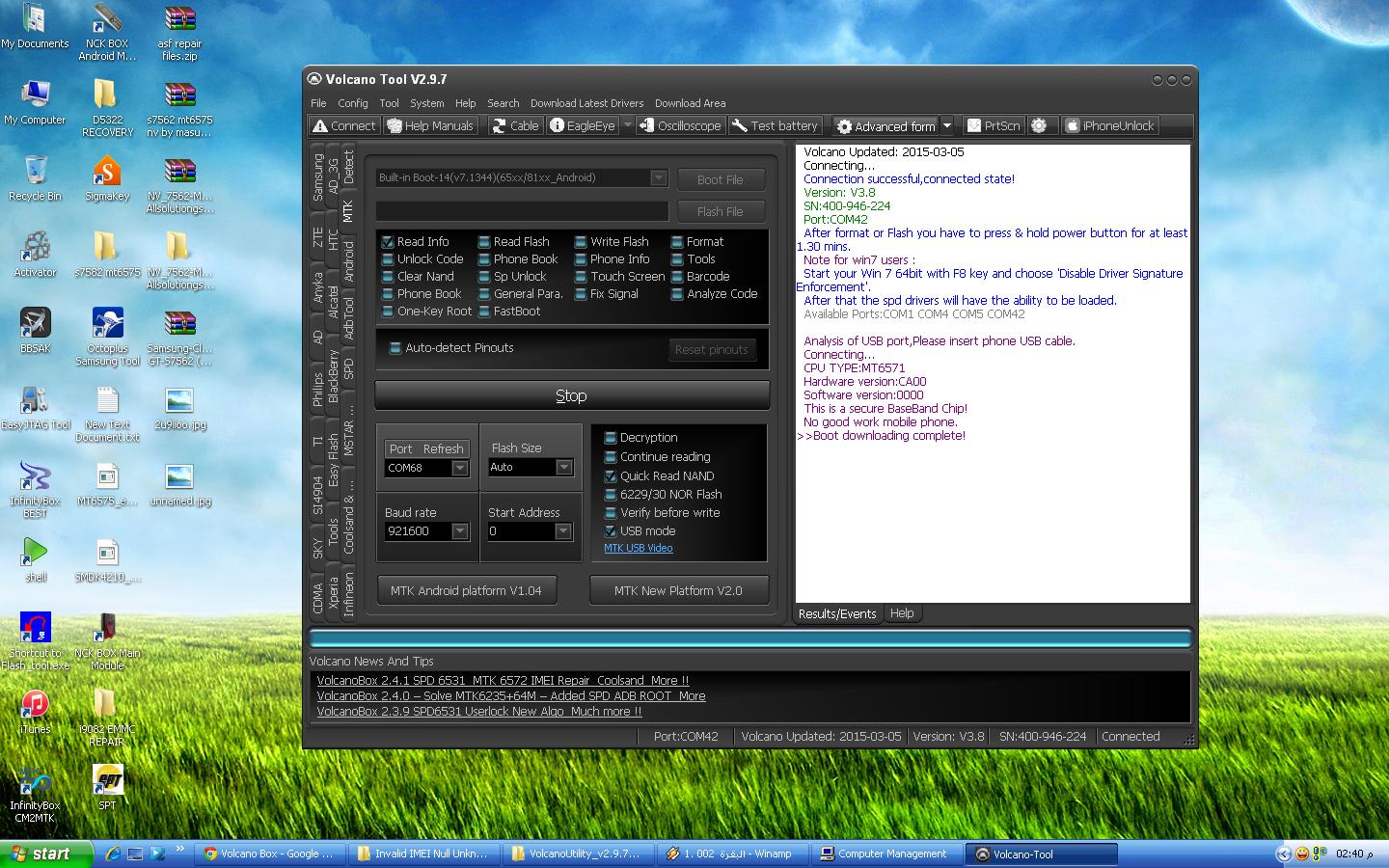Select the Recycle Bin icon
Image resolution: width=1389 pixels, height=868 pixels.
(36, 178)
